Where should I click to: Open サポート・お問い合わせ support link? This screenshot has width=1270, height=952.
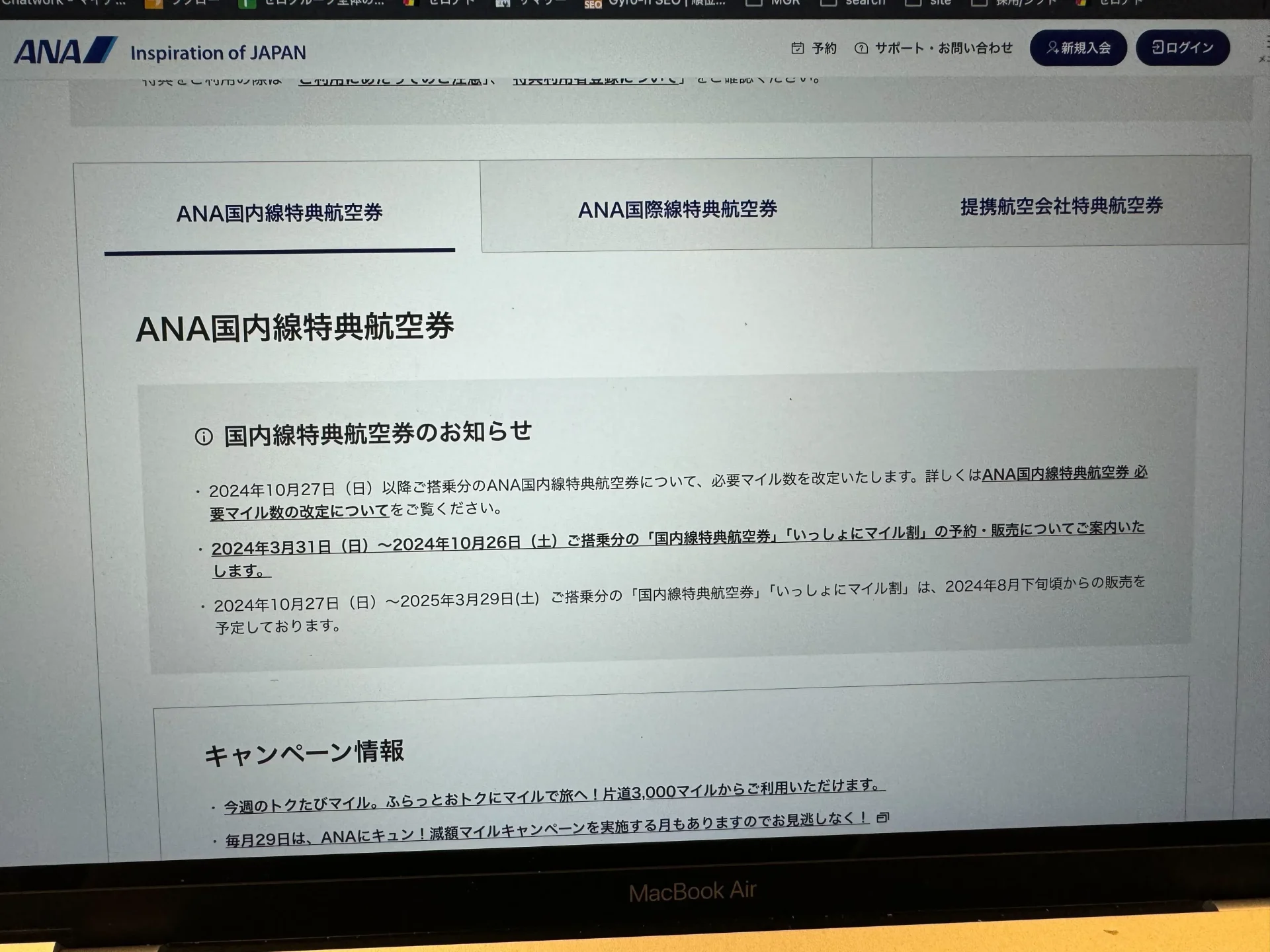(x=933, y=48)
